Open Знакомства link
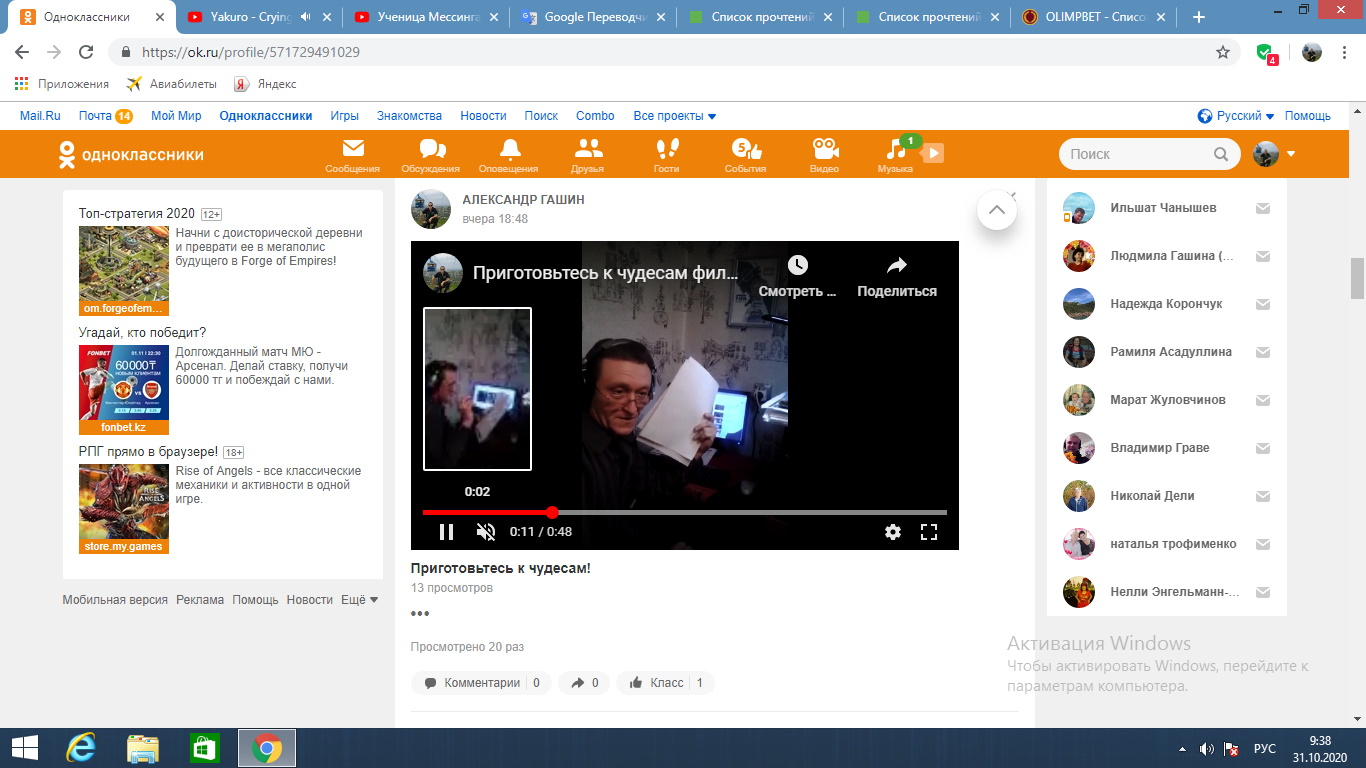 pos(409,116)
